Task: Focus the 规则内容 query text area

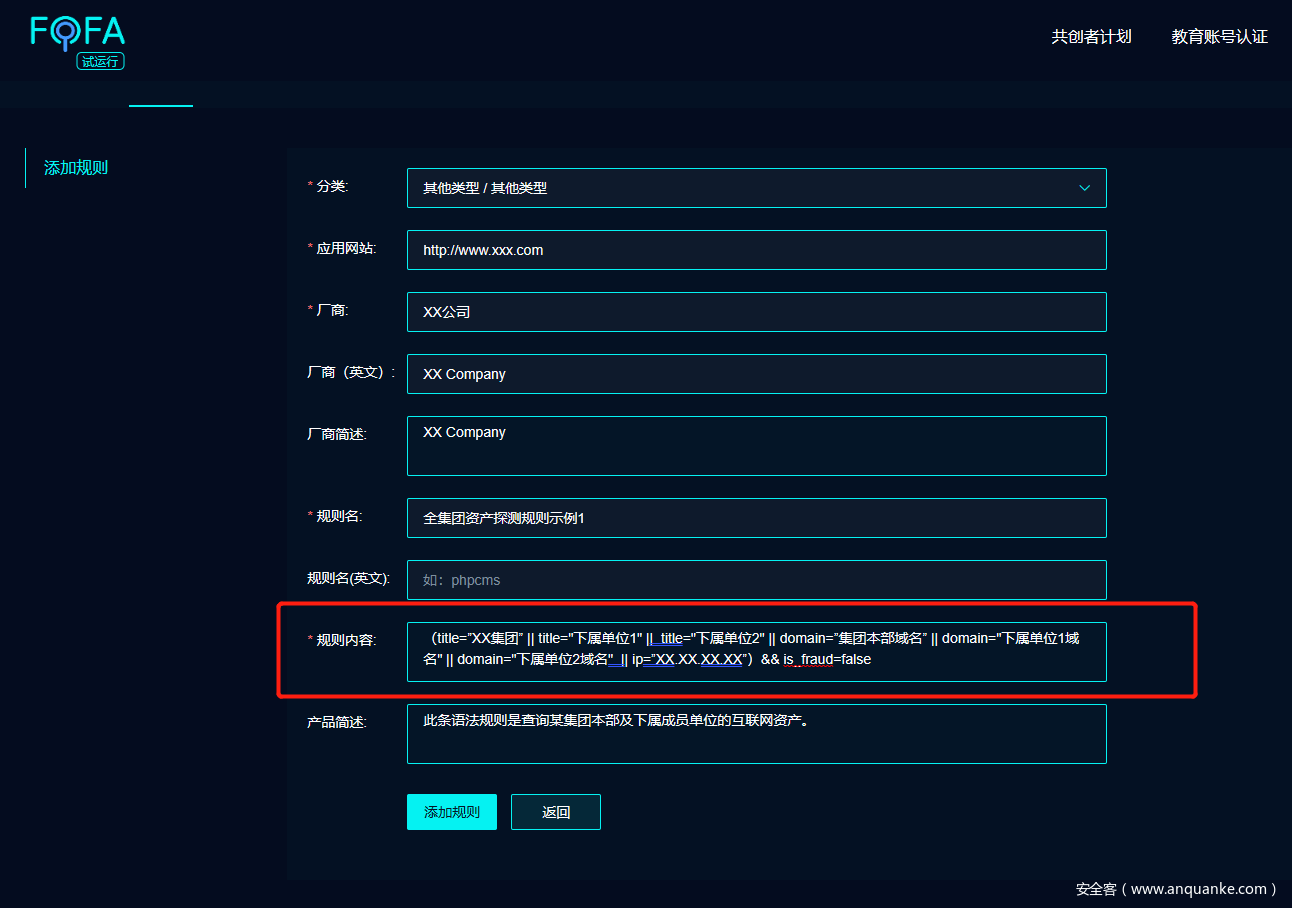Action: (756, 651)
